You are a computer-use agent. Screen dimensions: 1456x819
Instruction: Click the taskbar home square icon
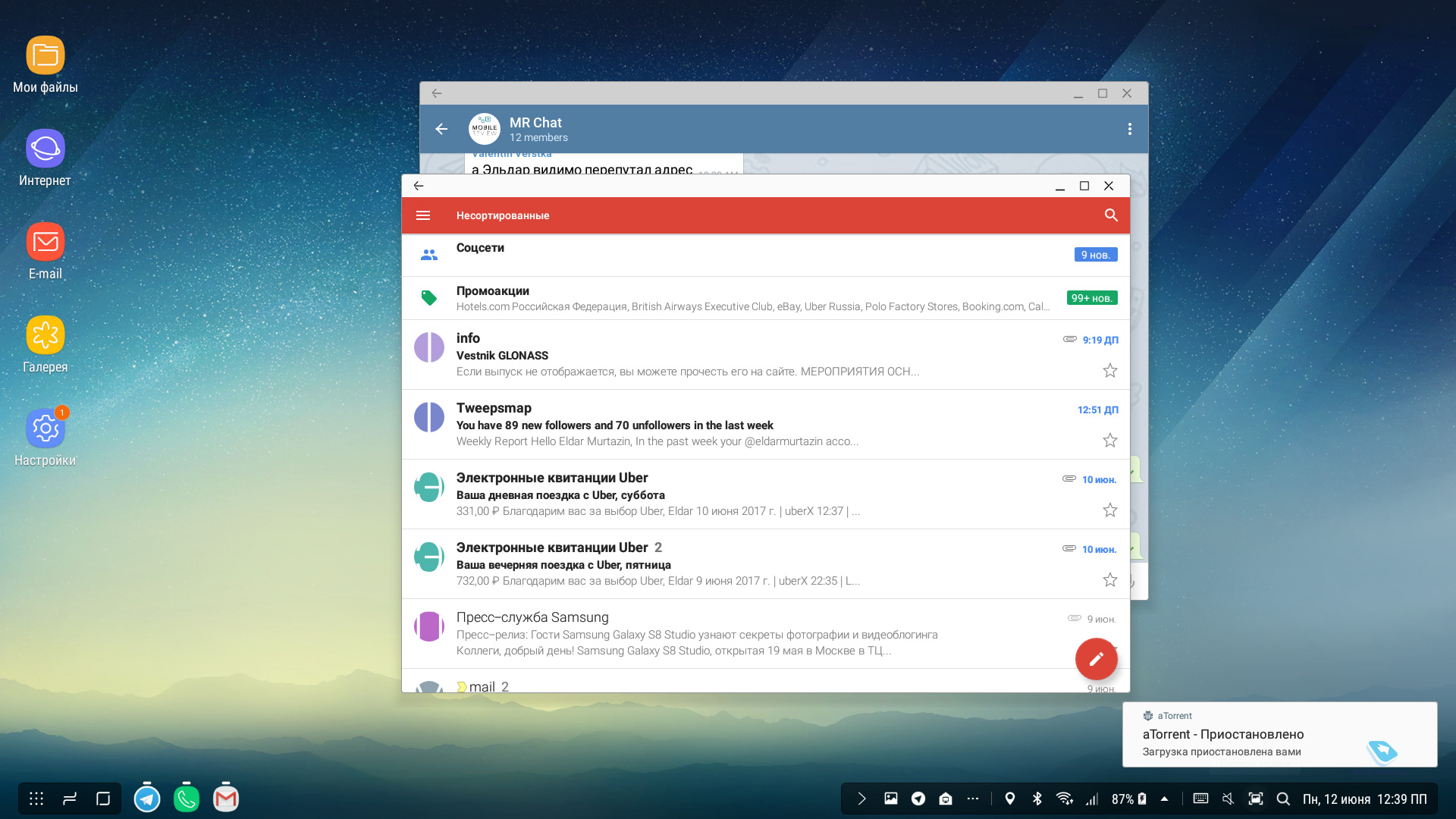103,799
